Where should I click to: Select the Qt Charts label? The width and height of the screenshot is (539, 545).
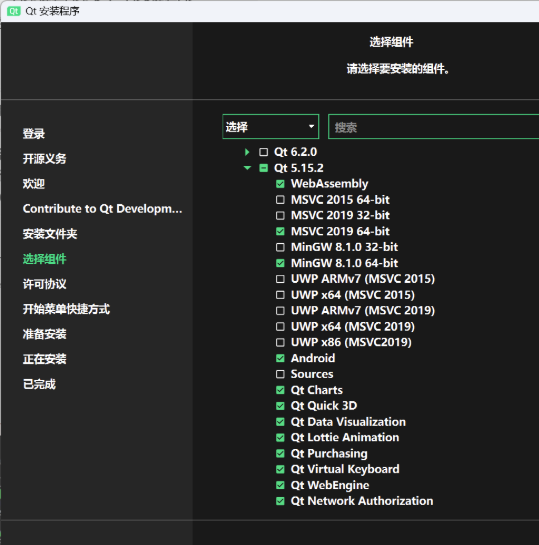pyautogui.click(x=317, y=390)
